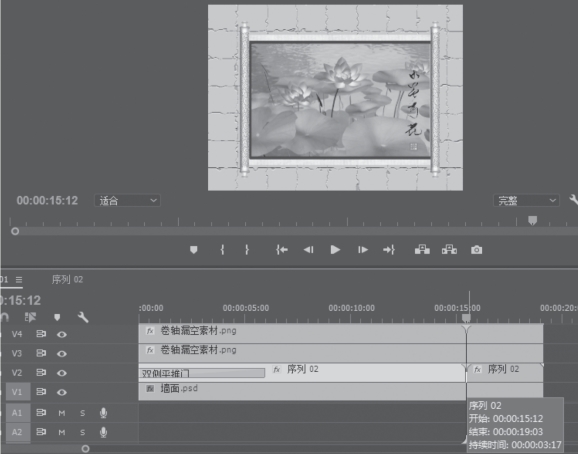Jump to In point button
The height and width of the screenshot is (454, 578).
[x=282, y=250]
